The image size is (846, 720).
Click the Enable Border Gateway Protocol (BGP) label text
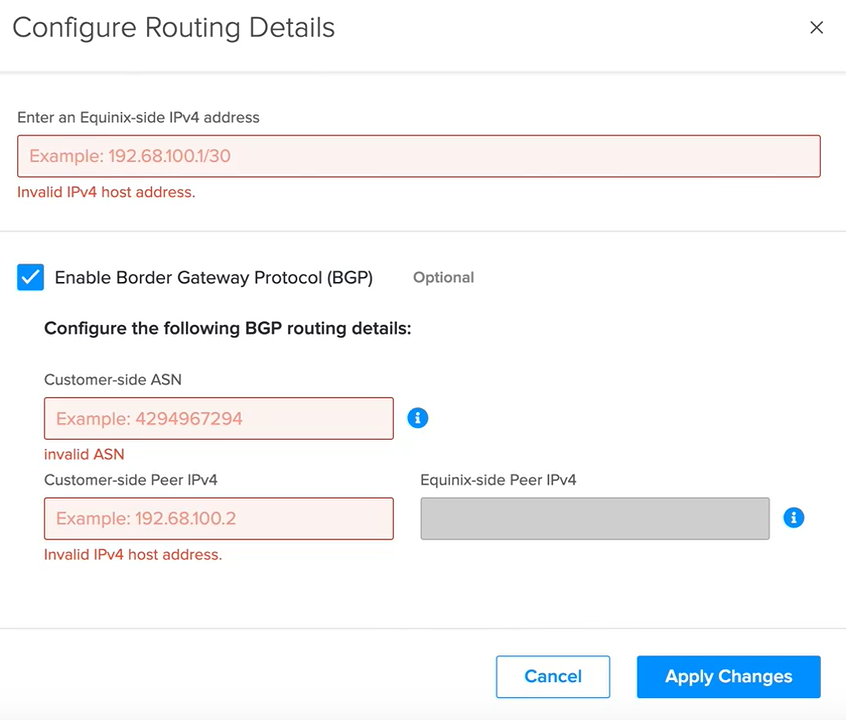[214, 277]
